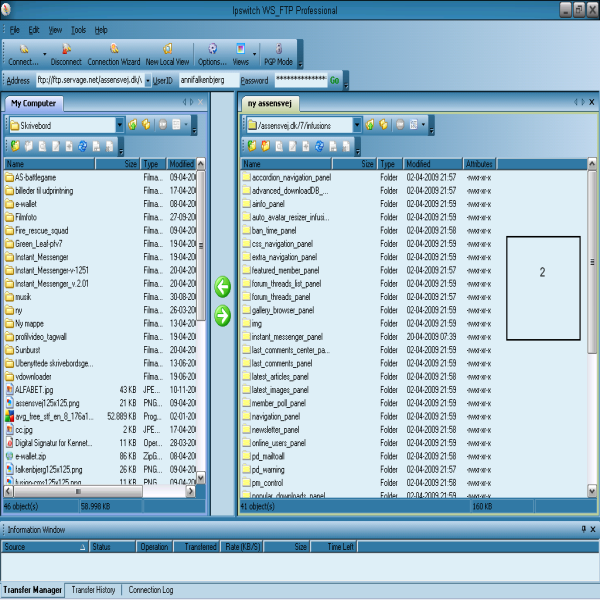Click the UserID field containing annifalkenbjerg
The image size is (600, 600).
(207, 80)
